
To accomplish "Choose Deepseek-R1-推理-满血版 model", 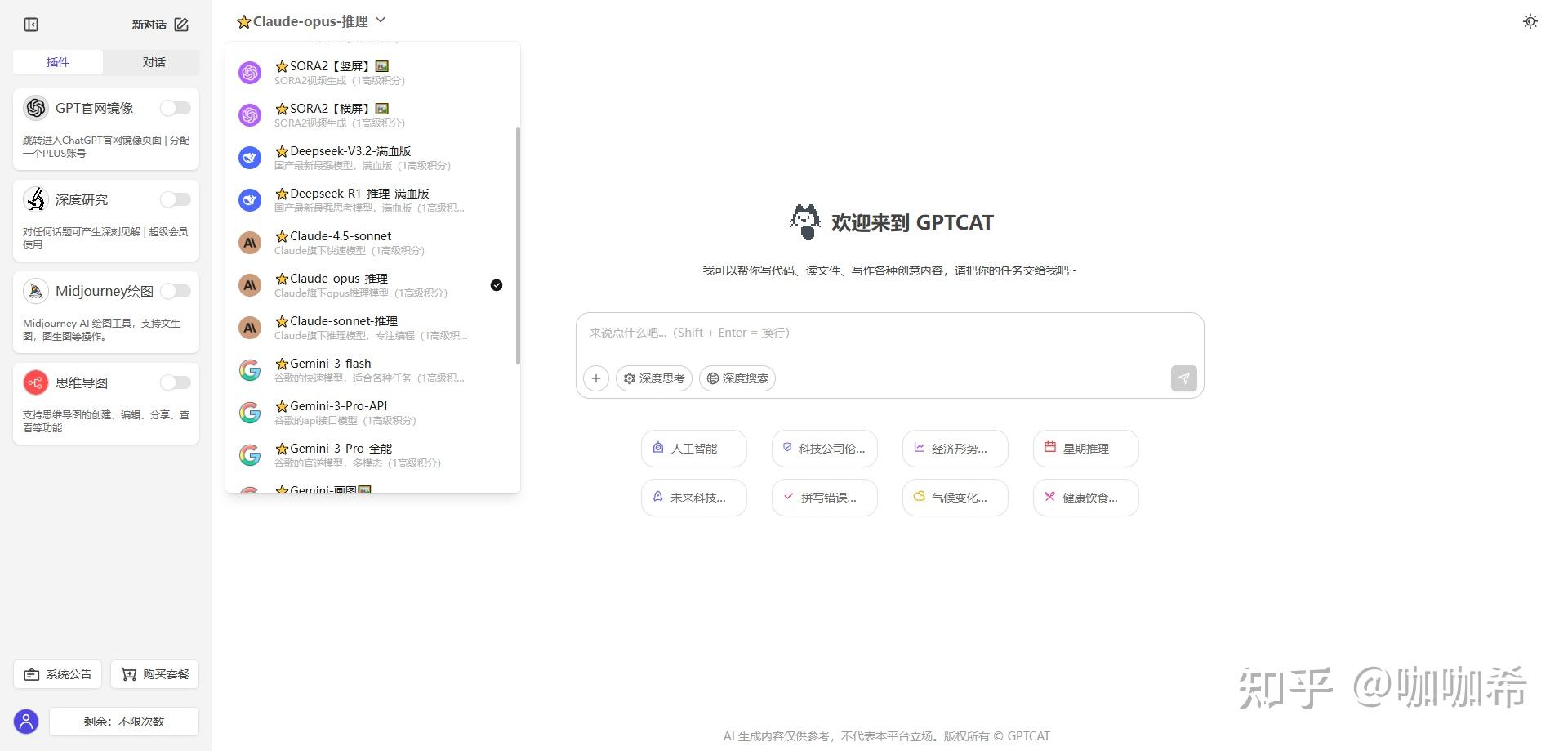I will click(372, 200).
